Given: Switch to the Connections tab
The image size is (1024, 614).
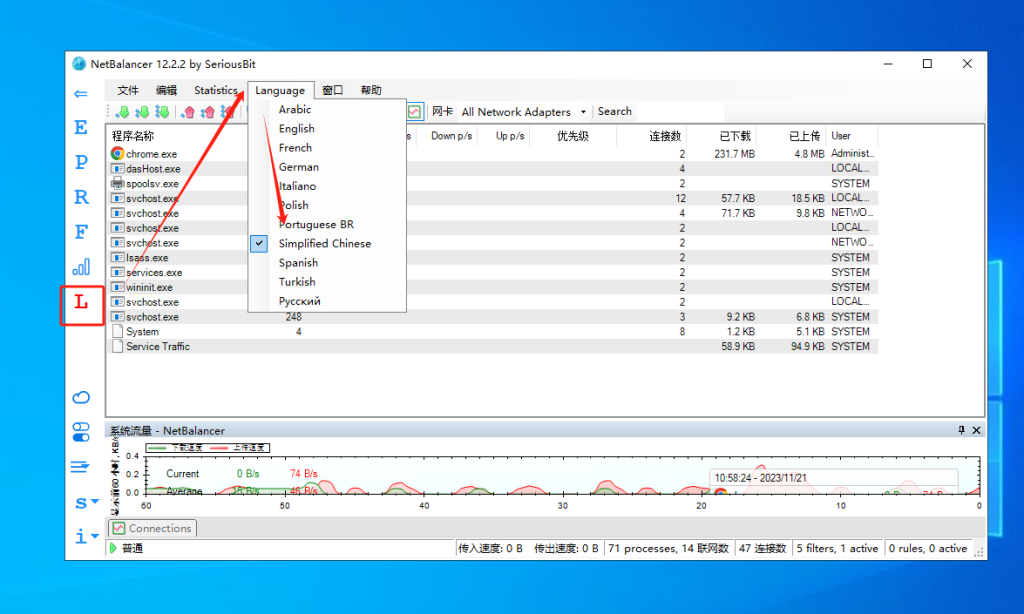Looking at the screenshot, I should click(153, 528).
